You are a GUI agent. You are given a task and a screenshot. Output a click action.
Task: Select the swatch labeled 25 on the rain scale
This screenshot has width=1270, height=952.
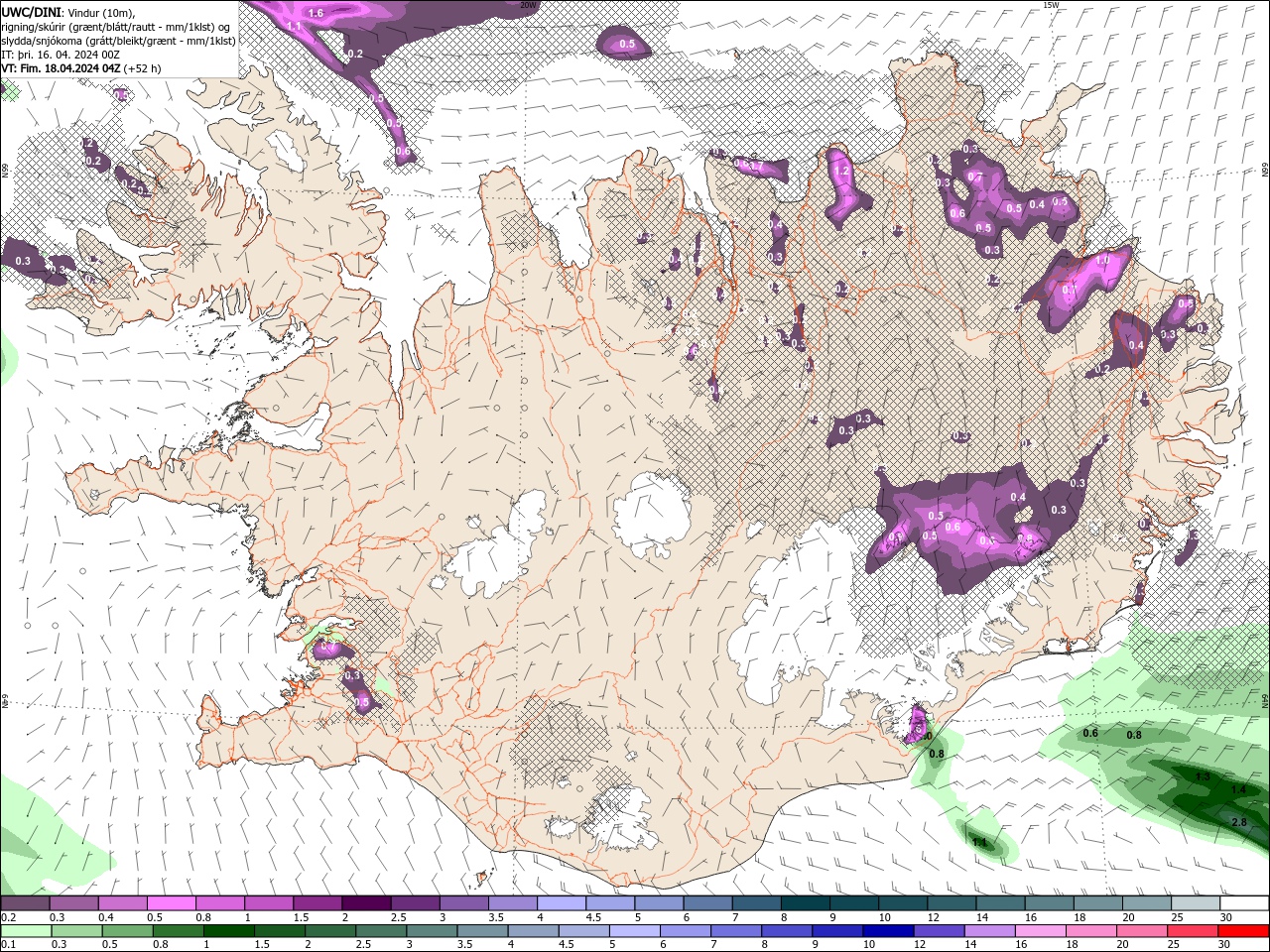[1194, 931]
